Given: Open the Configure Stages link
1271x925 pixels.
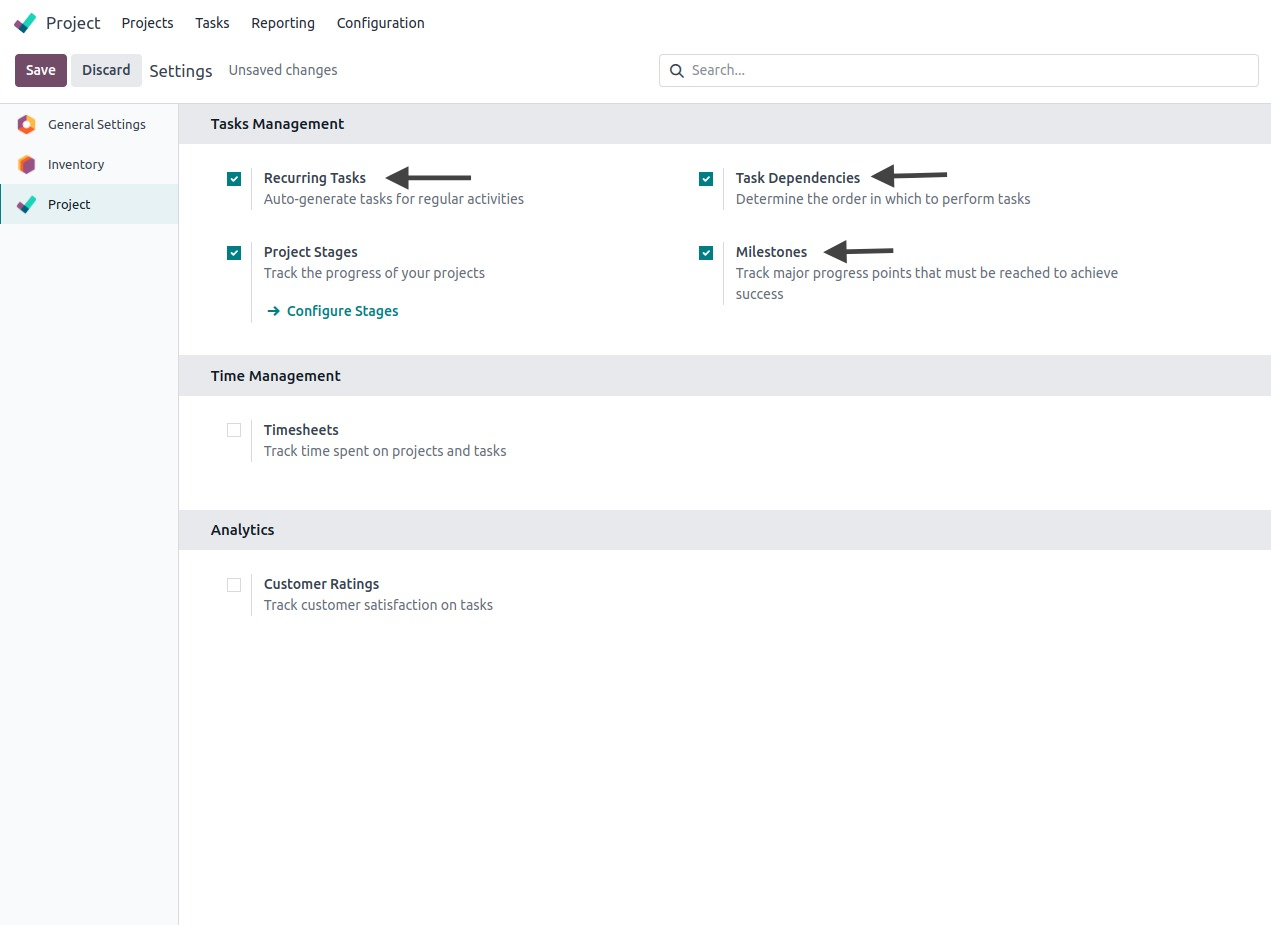Looking at the screenshot, I should point(342,311).
